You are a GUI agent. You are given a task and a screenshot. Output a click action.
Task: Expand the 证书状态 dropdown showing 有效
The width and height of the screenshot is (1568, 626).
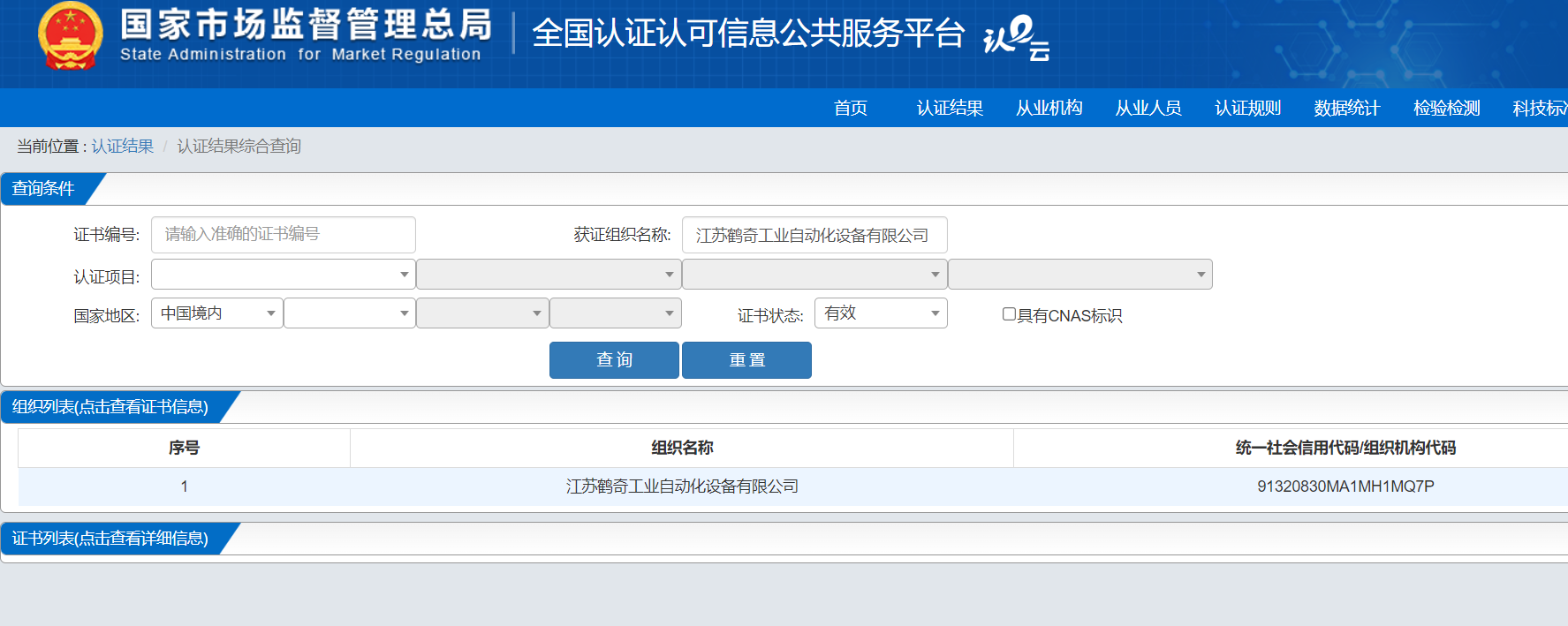pyautogui.click(x=881, y=313)
